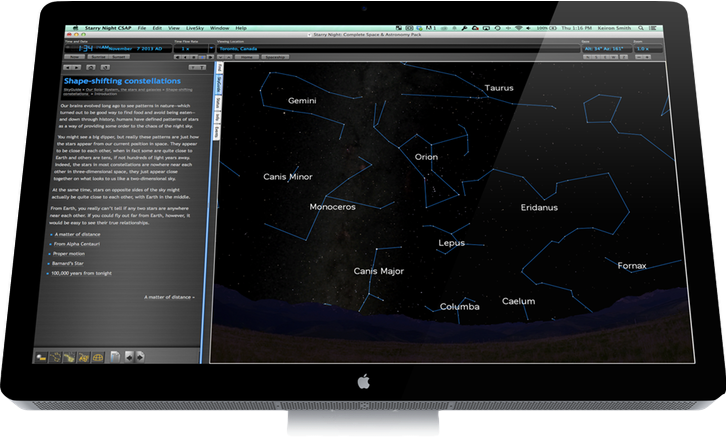This screenshot has height=447, width=726.
Task: Go forward in SkyGuide with forward arrow
Action: coord(76,68)
